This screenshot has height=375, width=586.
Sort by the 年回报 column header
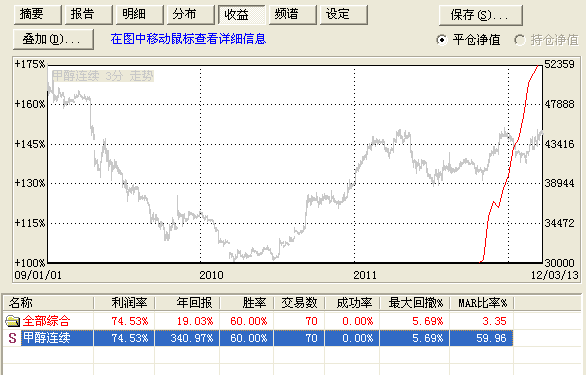coord(187,302)
